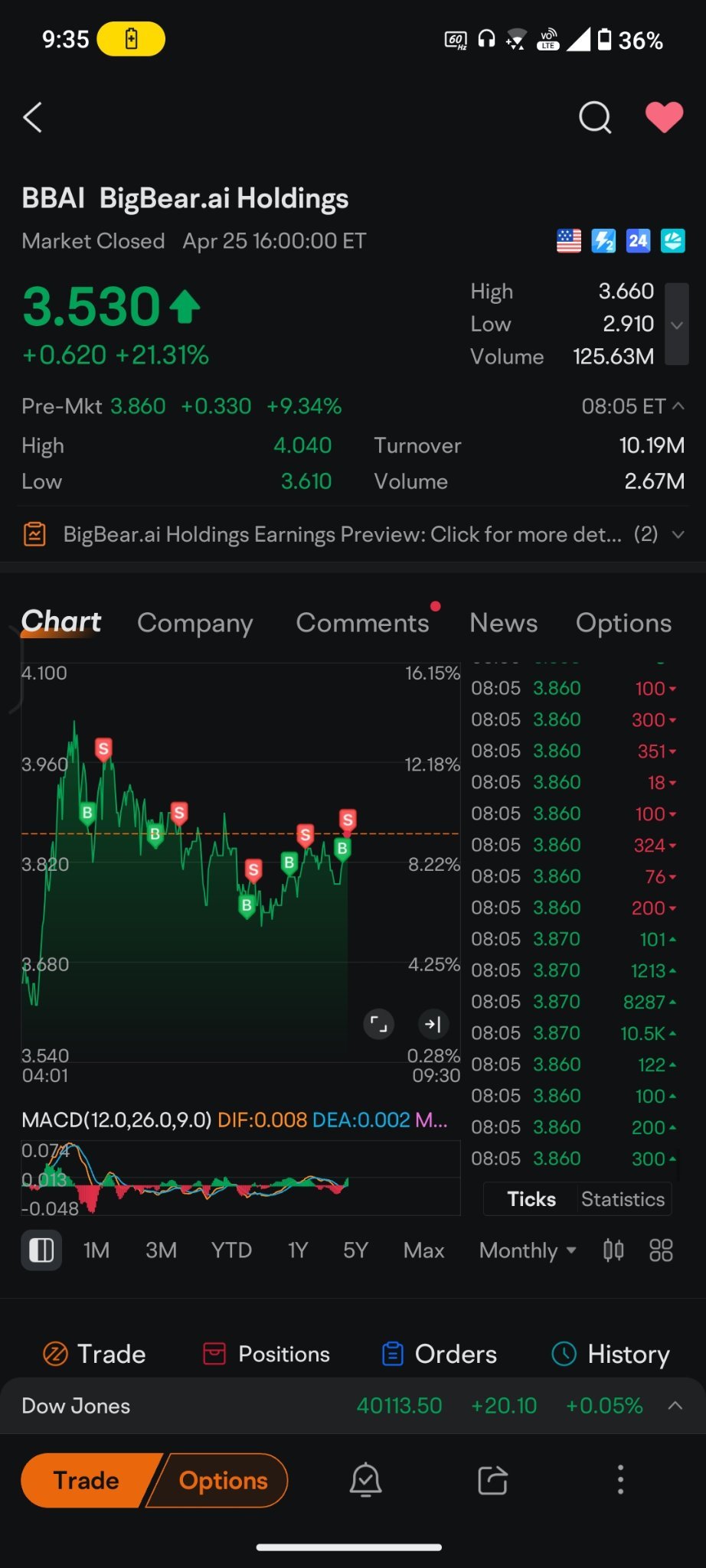
Task: Open the History shortcut label
Action: point(629,1354)
